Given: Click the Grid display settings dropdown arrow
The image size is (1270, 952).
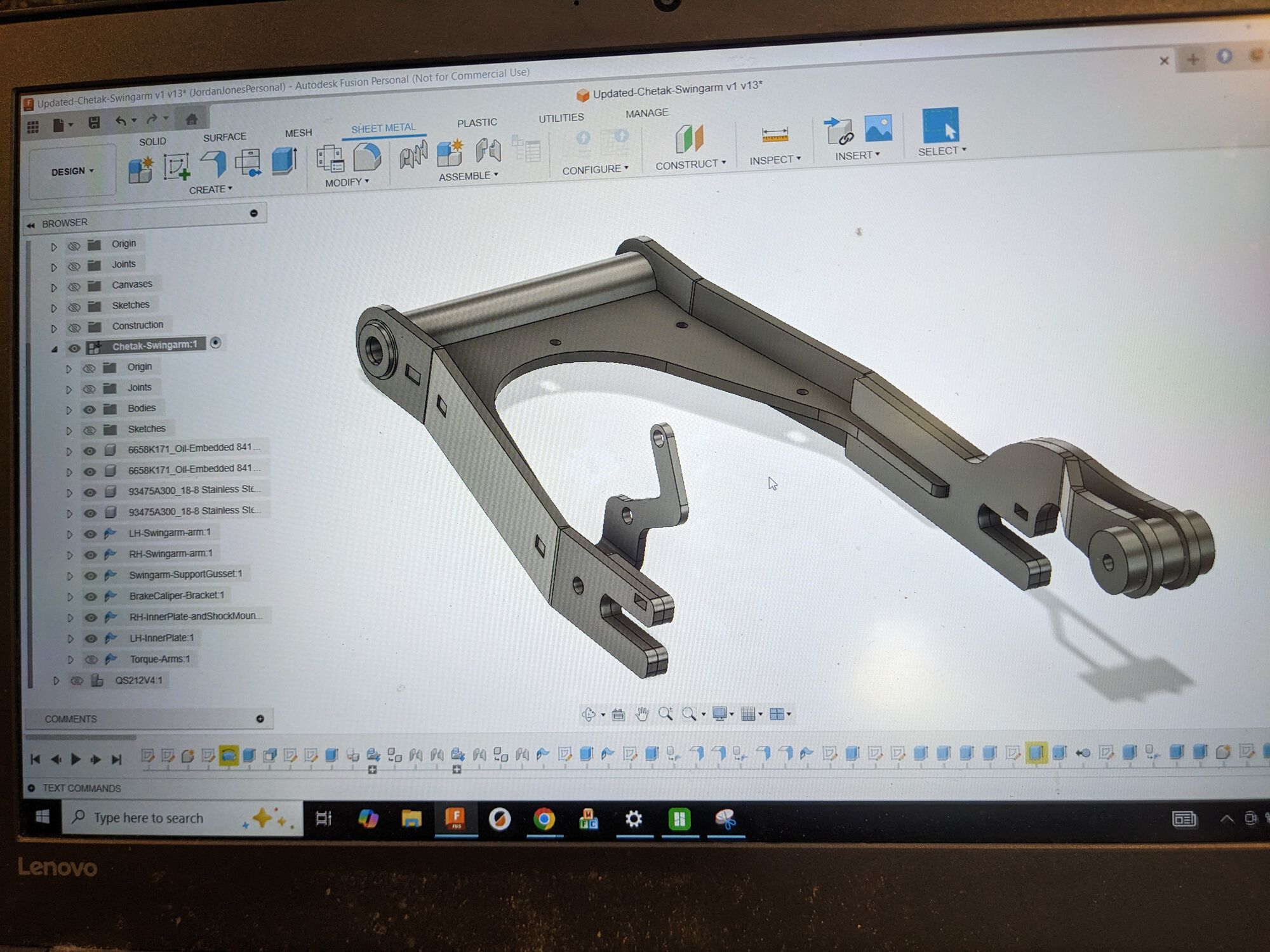Looking at the screenshot, I should [x=759, y=713].
